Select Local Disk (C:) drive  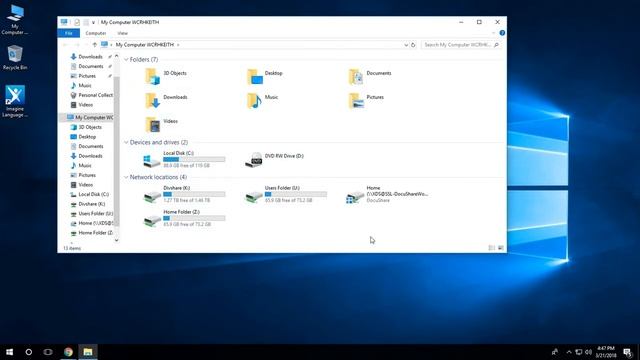click(184, 159)
